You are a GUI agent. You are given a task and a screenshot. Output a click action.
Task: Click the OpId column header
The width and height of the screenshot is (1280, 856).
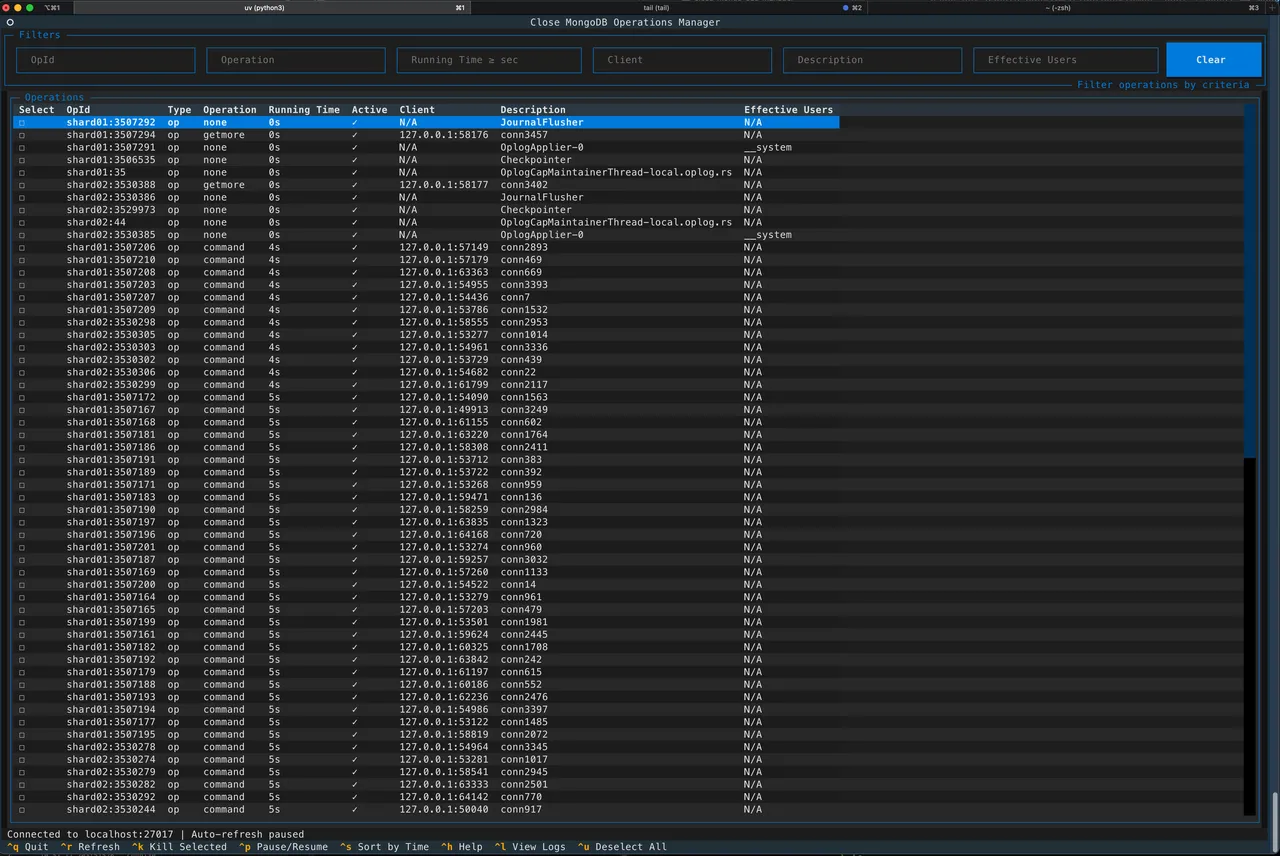coord(79,110)
